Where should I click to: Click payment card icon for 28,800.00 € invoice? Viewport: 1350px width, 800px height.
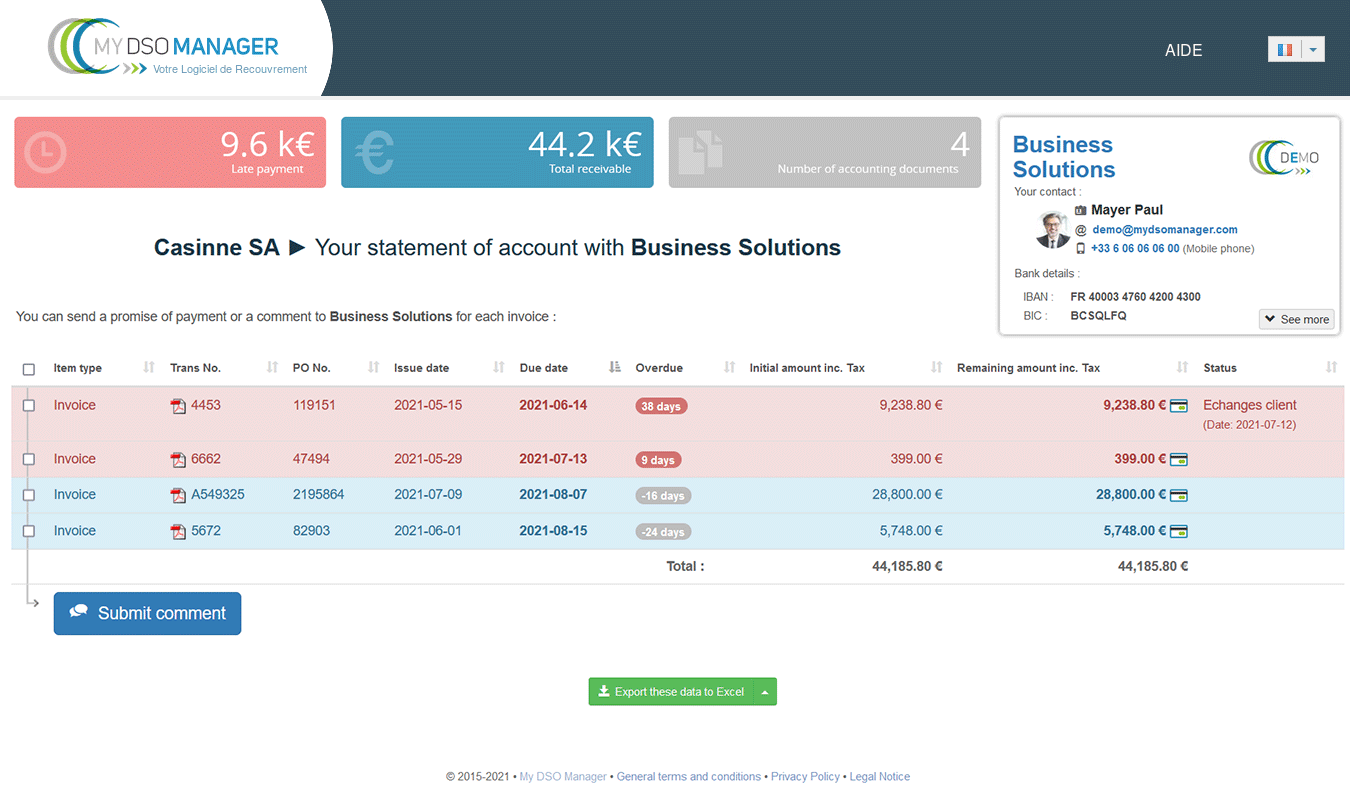pos(1179,496)
